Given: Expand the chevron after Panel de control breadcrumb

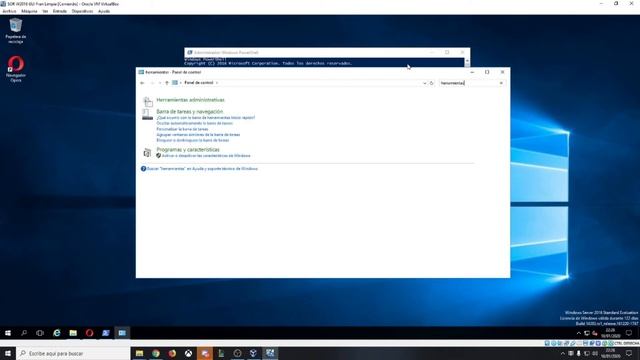Looking at the screenshot, I should click(217, 83).
